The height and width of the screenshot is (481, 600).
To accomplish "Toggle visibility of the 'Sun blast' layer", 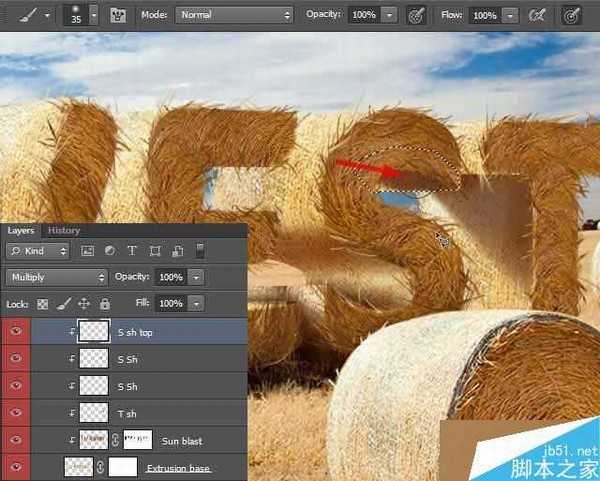I will pos(15,439).
